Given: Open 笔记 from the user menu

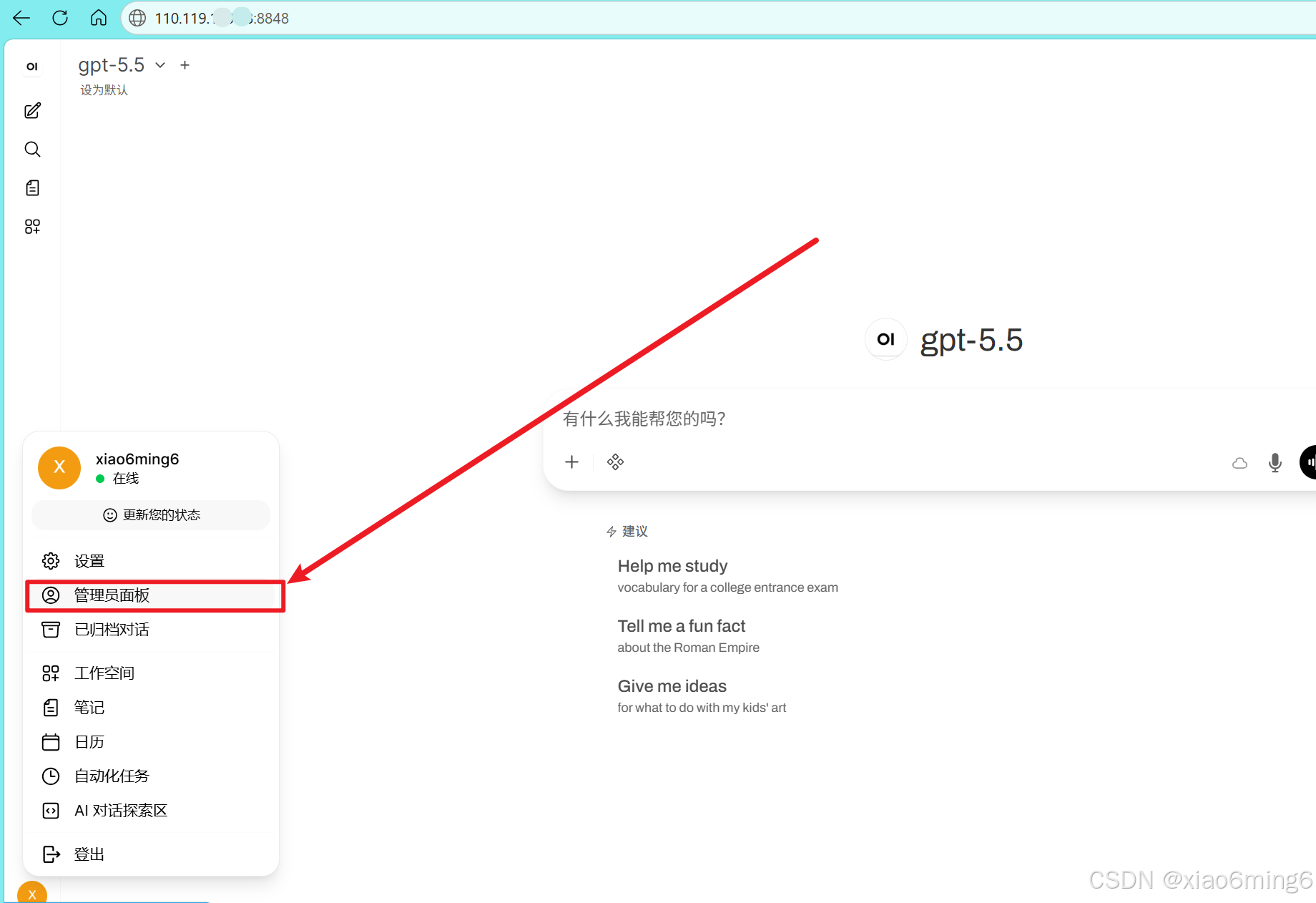Looking at the screenshot, I should click(151, 707).
